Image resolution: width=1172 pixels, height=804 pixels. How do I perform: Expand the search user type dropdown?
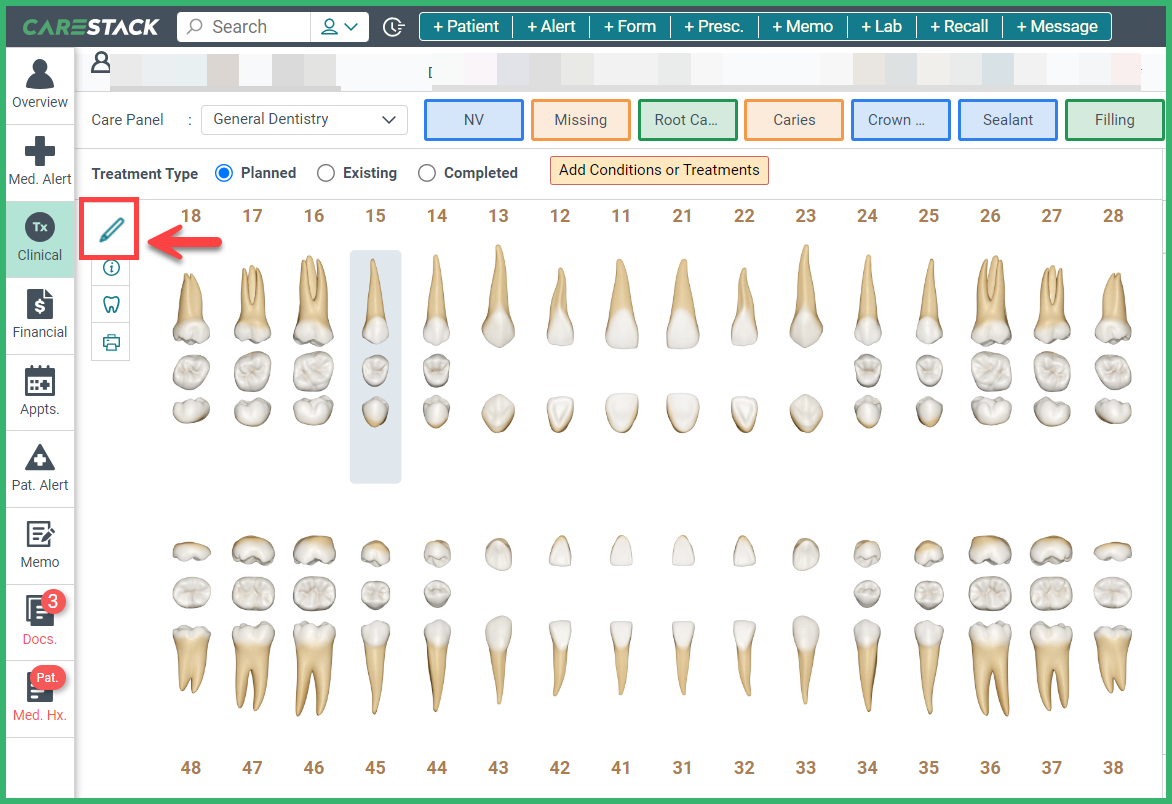pyautogui.click(x=340, y=27)
